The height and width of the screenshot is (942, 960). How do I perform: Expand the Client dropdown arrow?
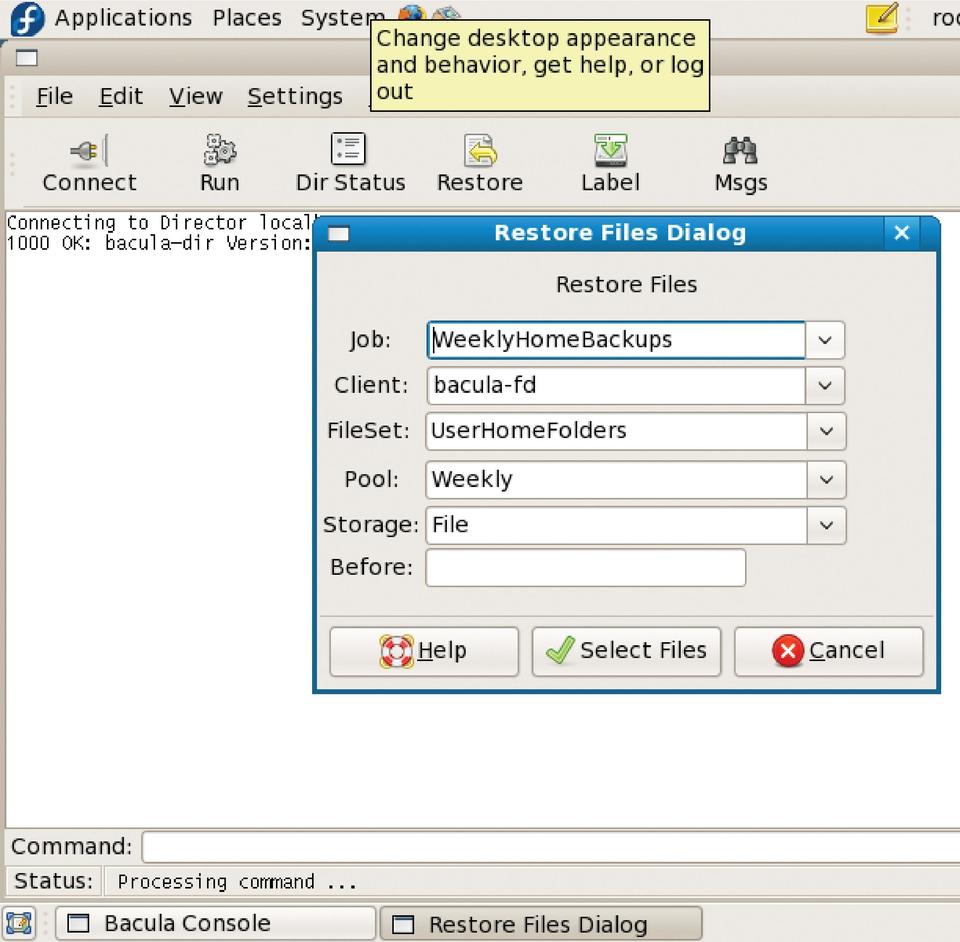pos(825,386)
